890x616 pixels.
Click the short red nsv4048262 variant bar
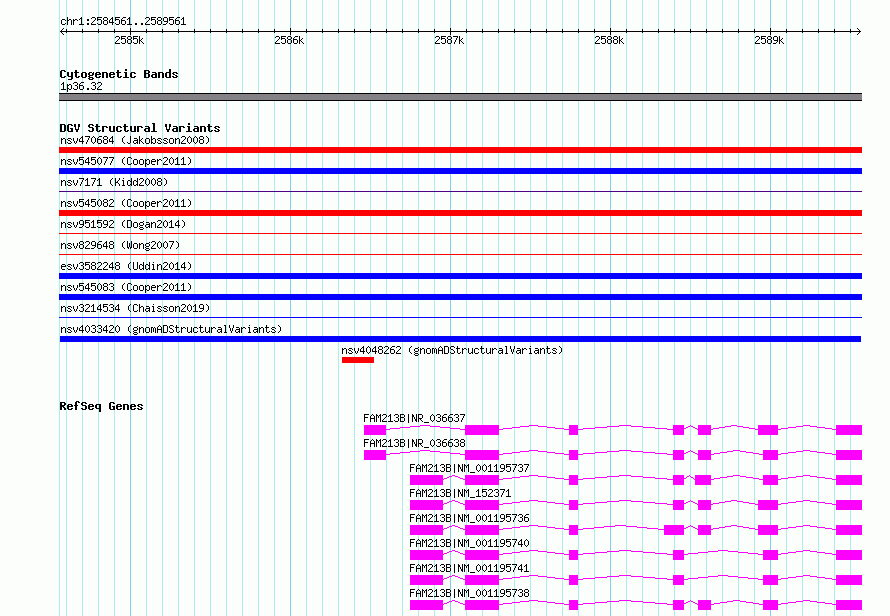click(358, 360)
